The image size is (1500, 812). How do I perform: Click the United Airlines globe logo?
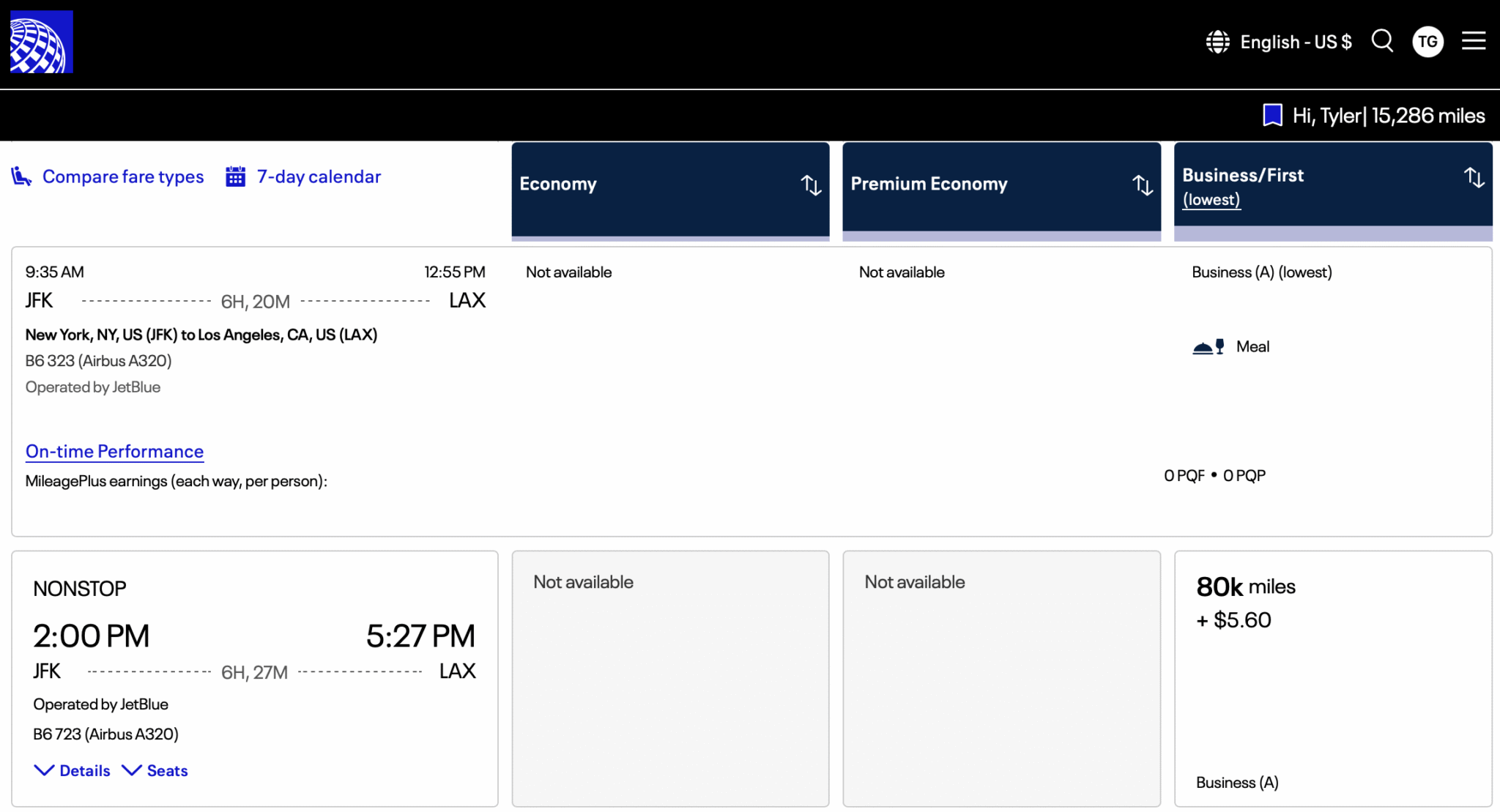[40, 41]
